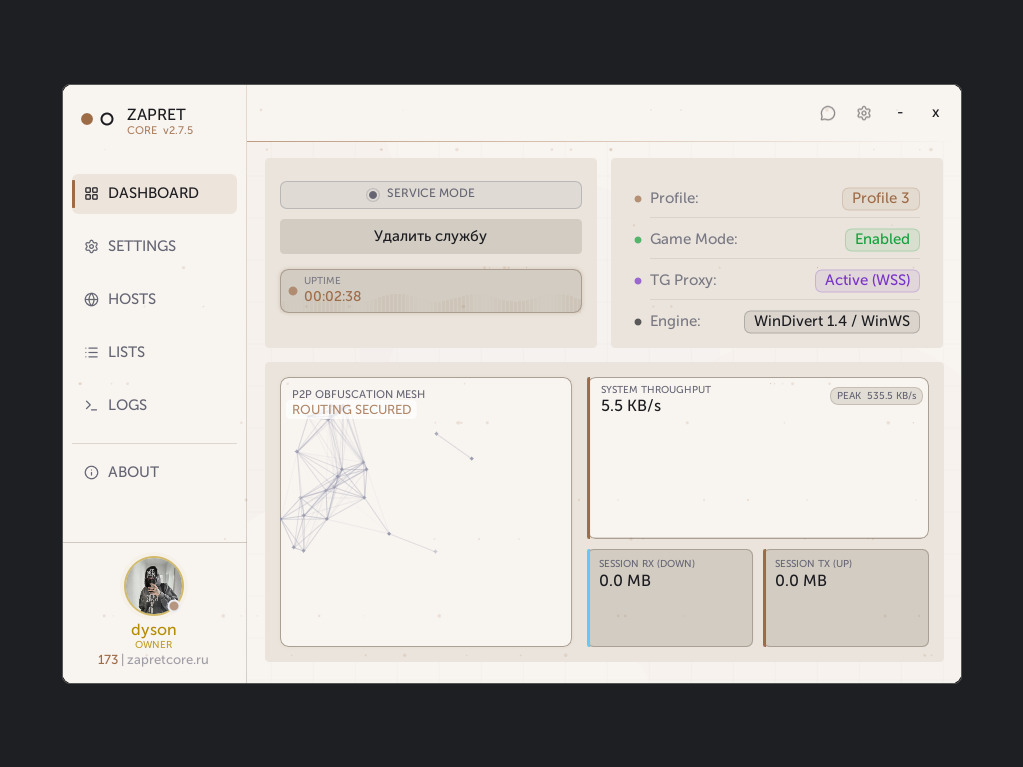Image resolution: width=1023 pixels, height=767 pixels.
Task: Click the Profile: row label
Action: pyautogui.click(x=674, y=198)
